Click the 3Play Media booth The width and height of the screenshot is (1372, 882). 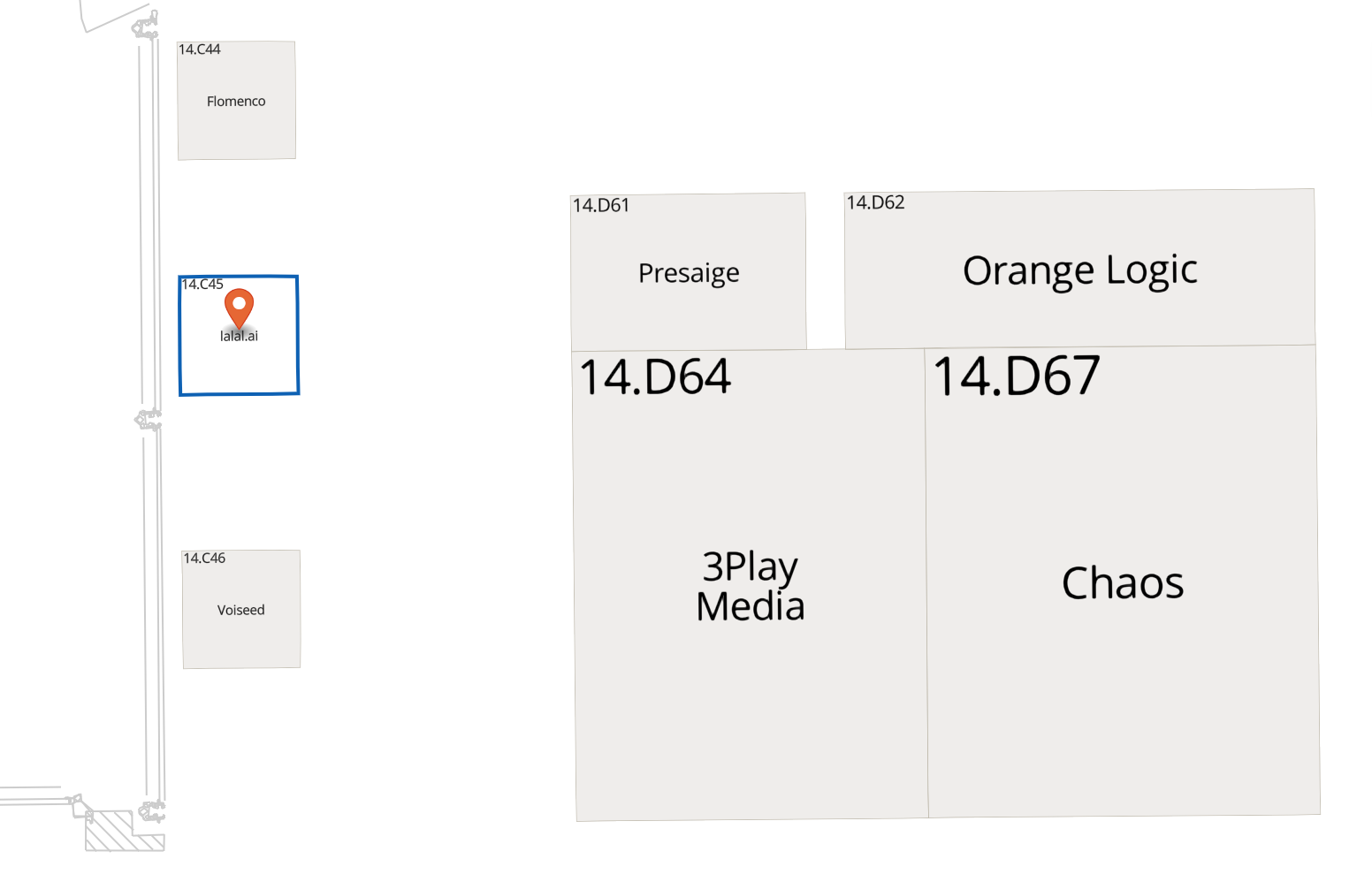750,584
